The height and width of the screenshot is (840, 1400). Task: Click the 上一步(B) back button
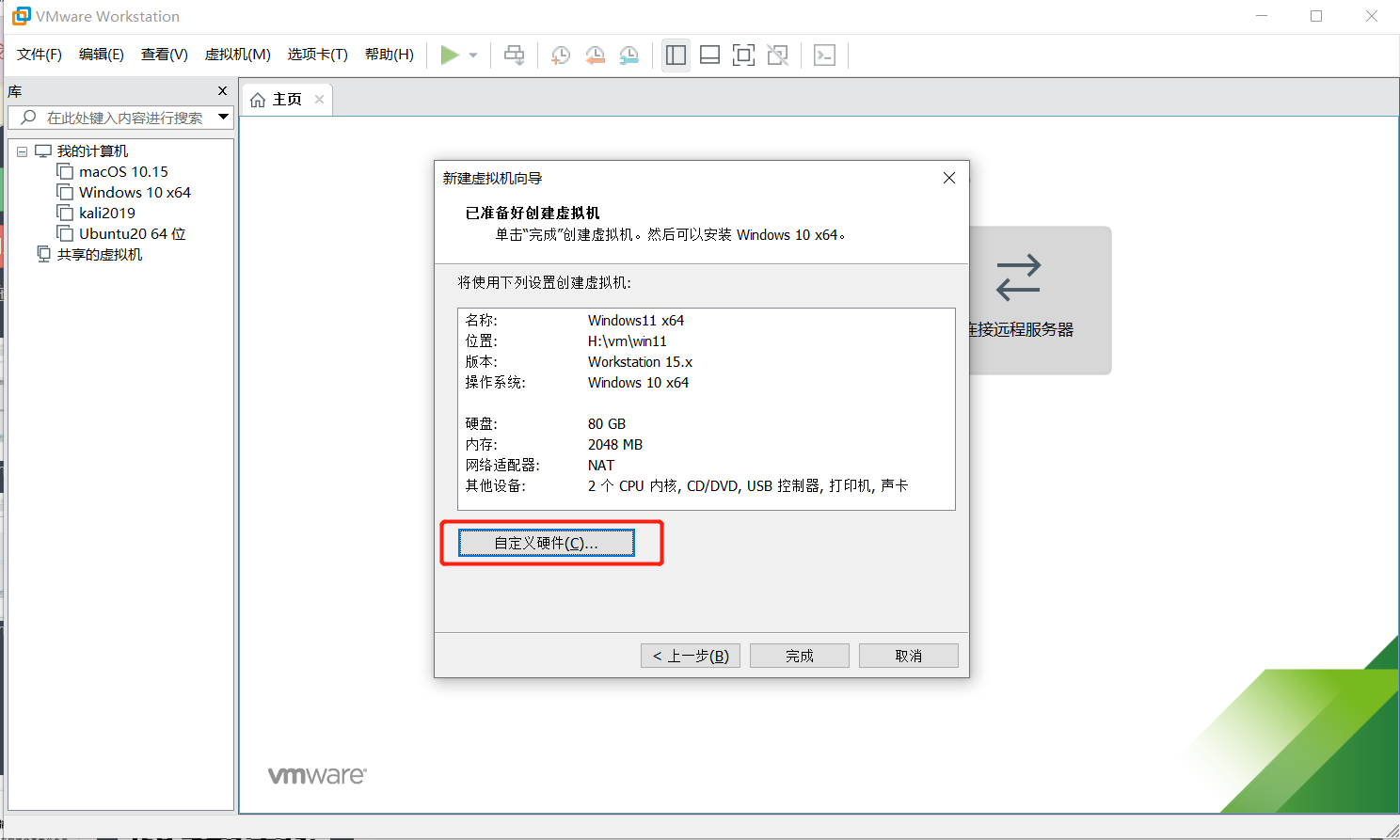691,656
